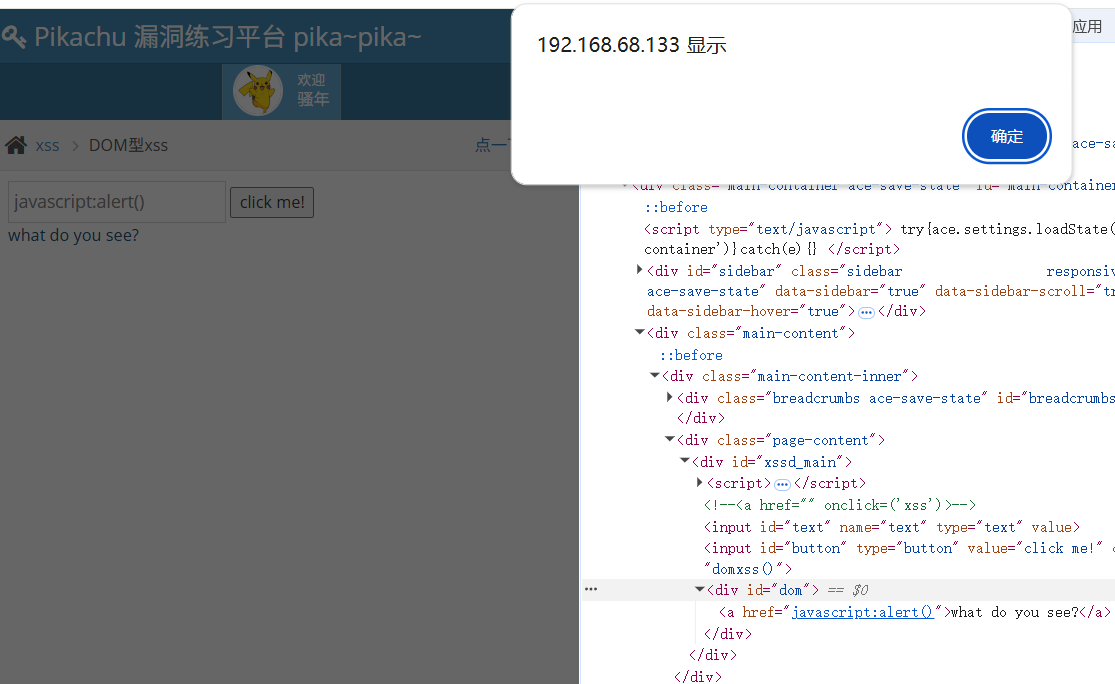Click the 192.168.68.133 显示 dialog heading
This screenshot has width=1115, height=684.
(x=631, y=46)
